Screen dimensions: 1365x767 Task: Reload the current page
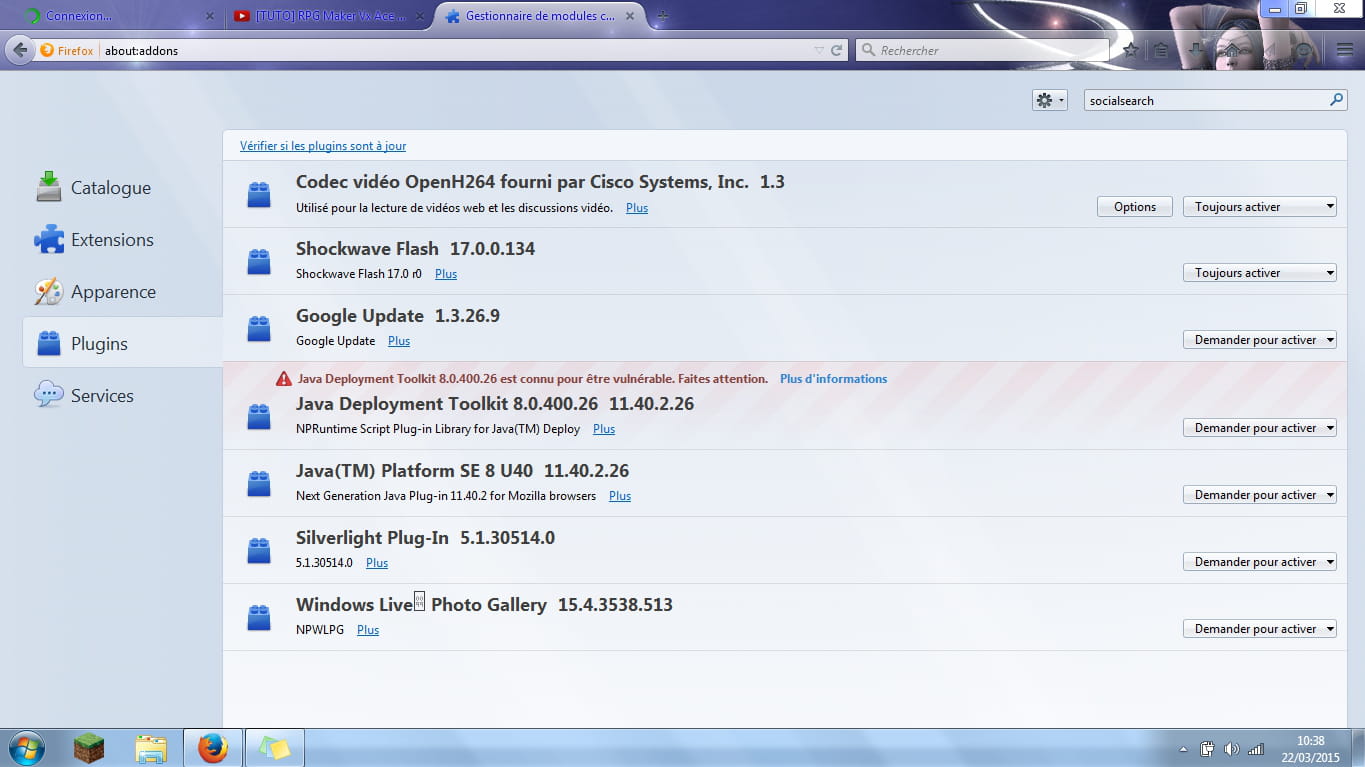(x=837, y=50)
